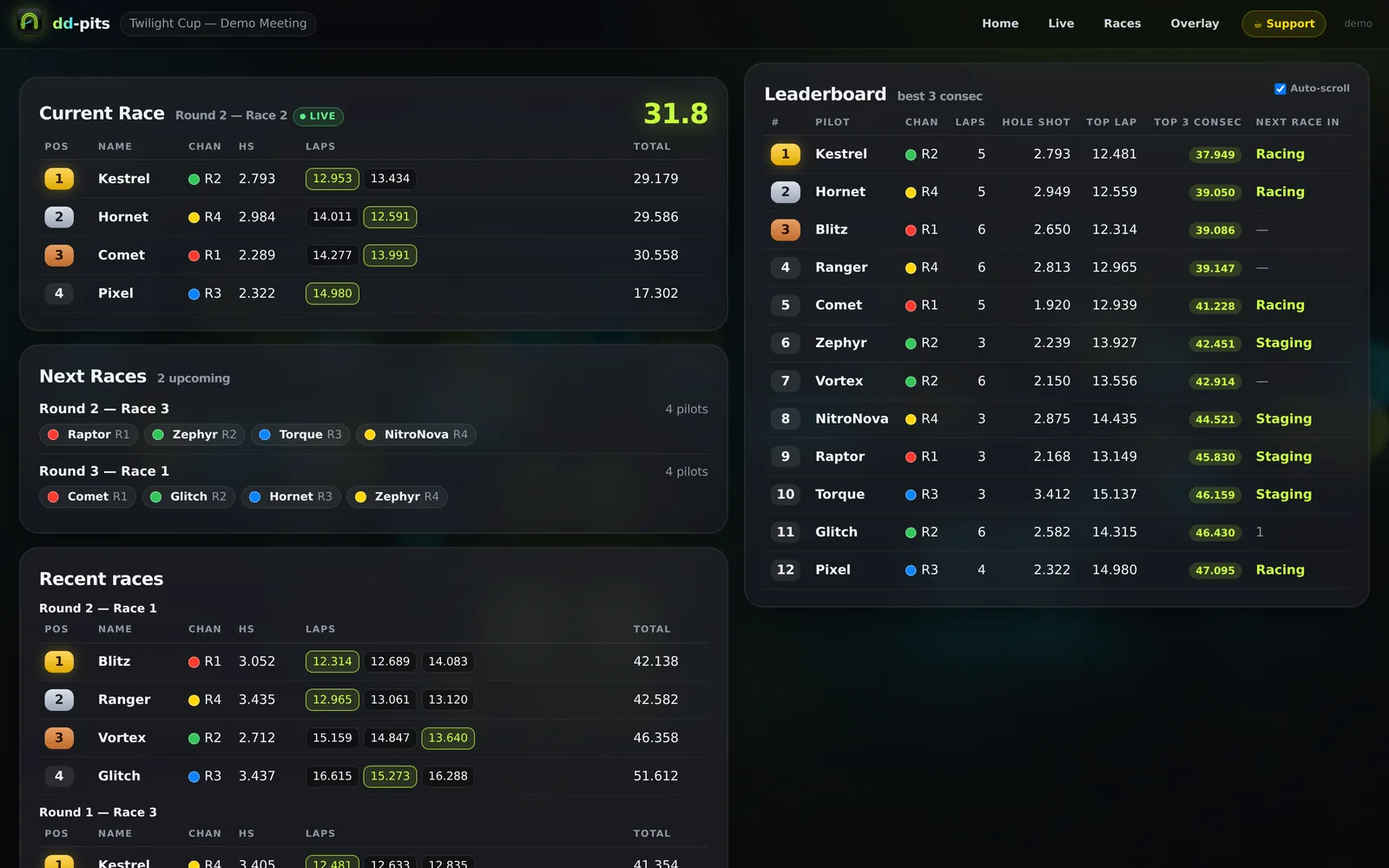Click the NitroNova R4 pilot chip
The image size is (1389, 868).
point(416,435)
